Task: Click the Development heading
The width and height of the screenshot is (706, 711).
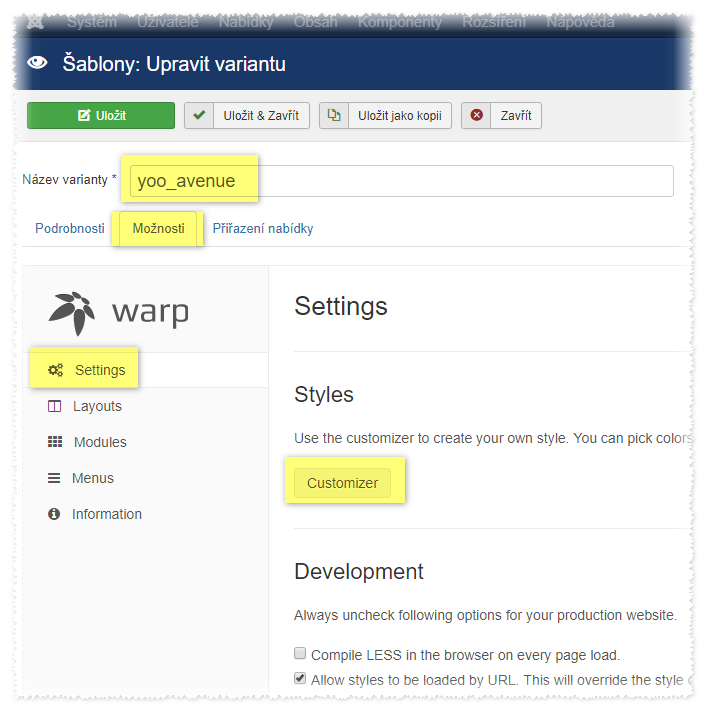Action: [359, 571]
